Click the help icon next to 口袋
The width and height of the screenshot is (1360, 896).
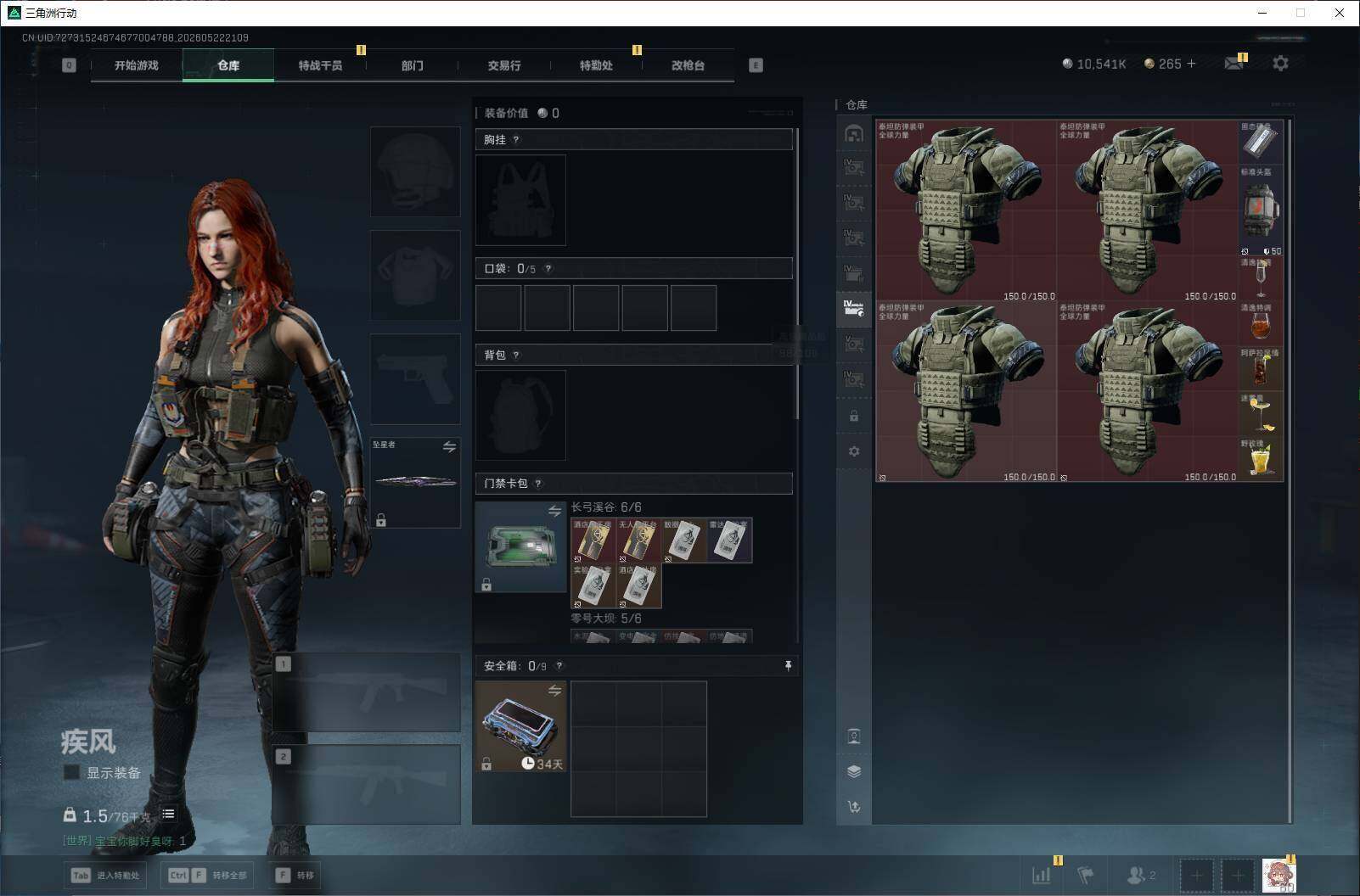[x=548, y=269]
